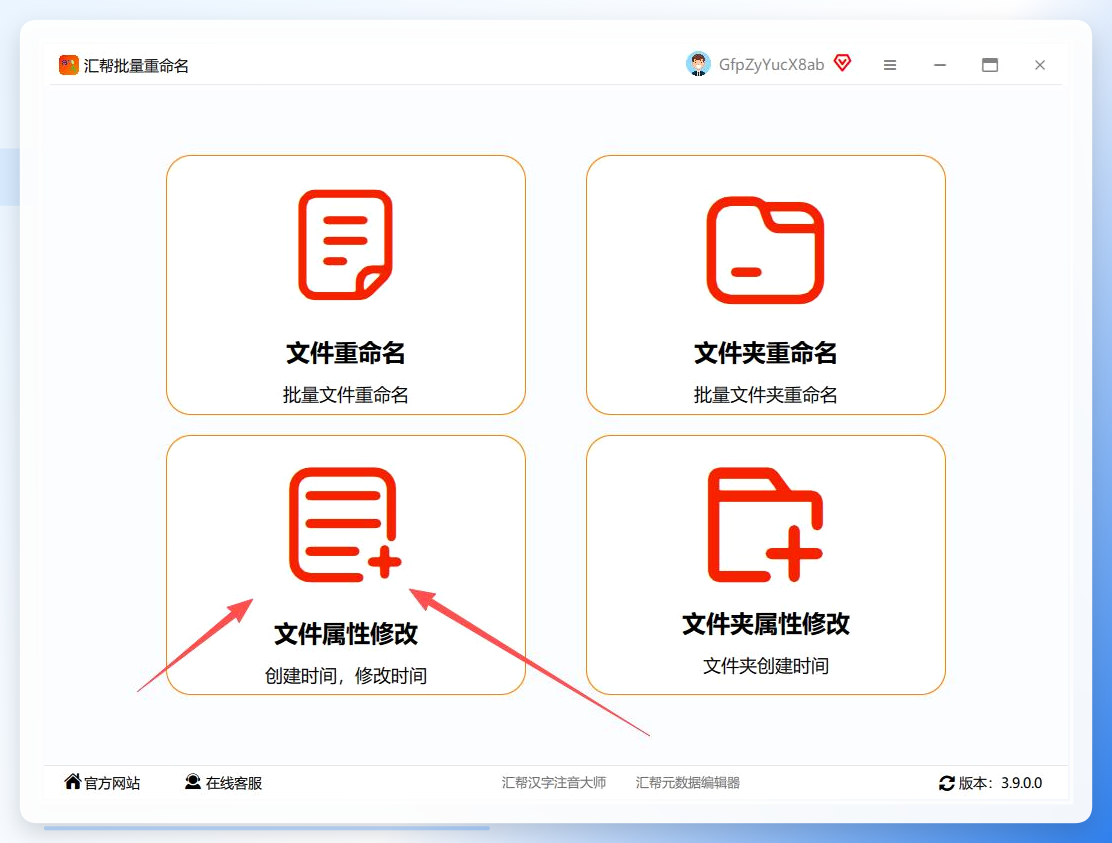Open 汇帮元数据编辑器 link

[x=688, y=783]
